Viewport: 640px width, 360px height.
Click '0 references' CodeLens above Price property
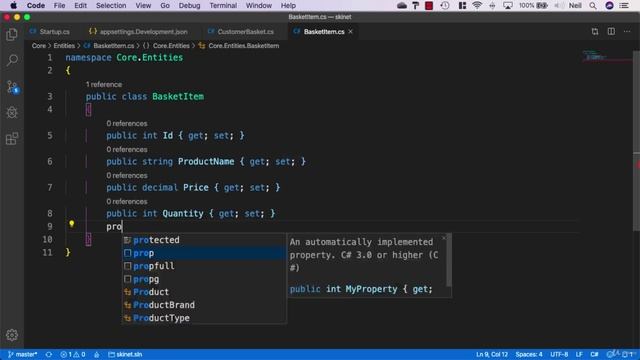127,176
